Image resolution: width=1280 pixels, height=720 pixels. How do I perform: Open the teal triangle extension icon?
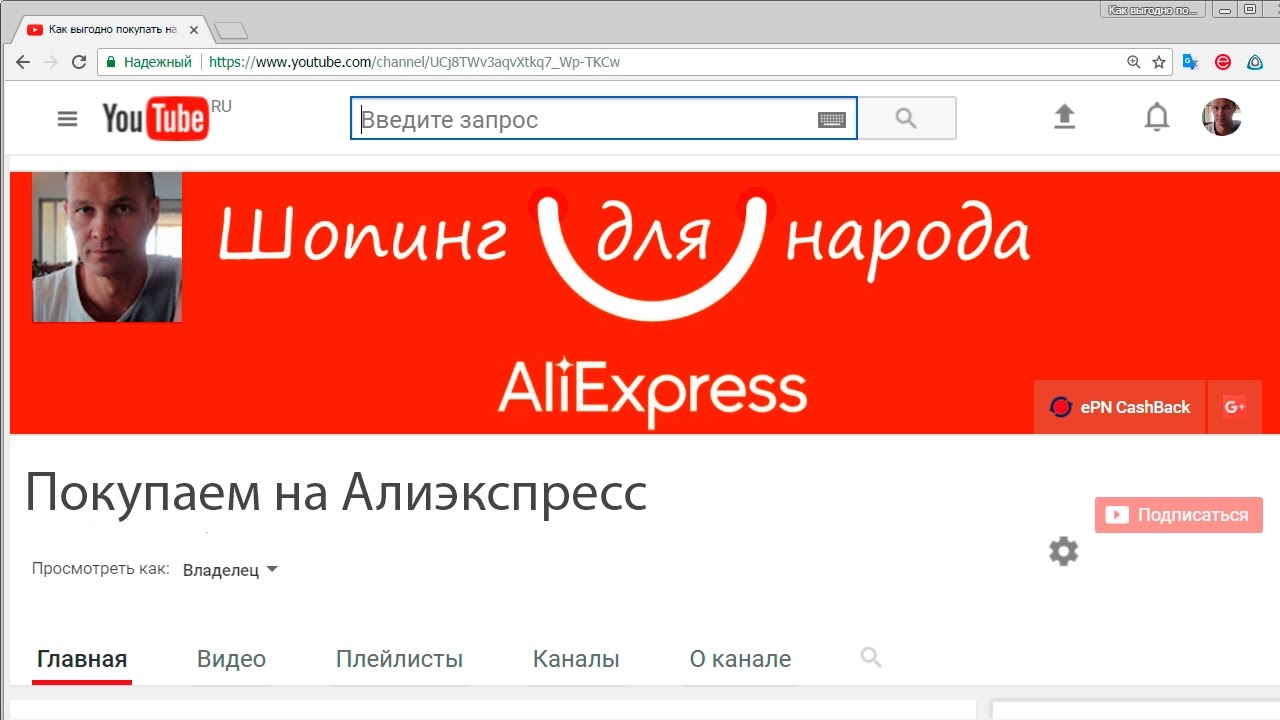click(x=1255, y=62)
